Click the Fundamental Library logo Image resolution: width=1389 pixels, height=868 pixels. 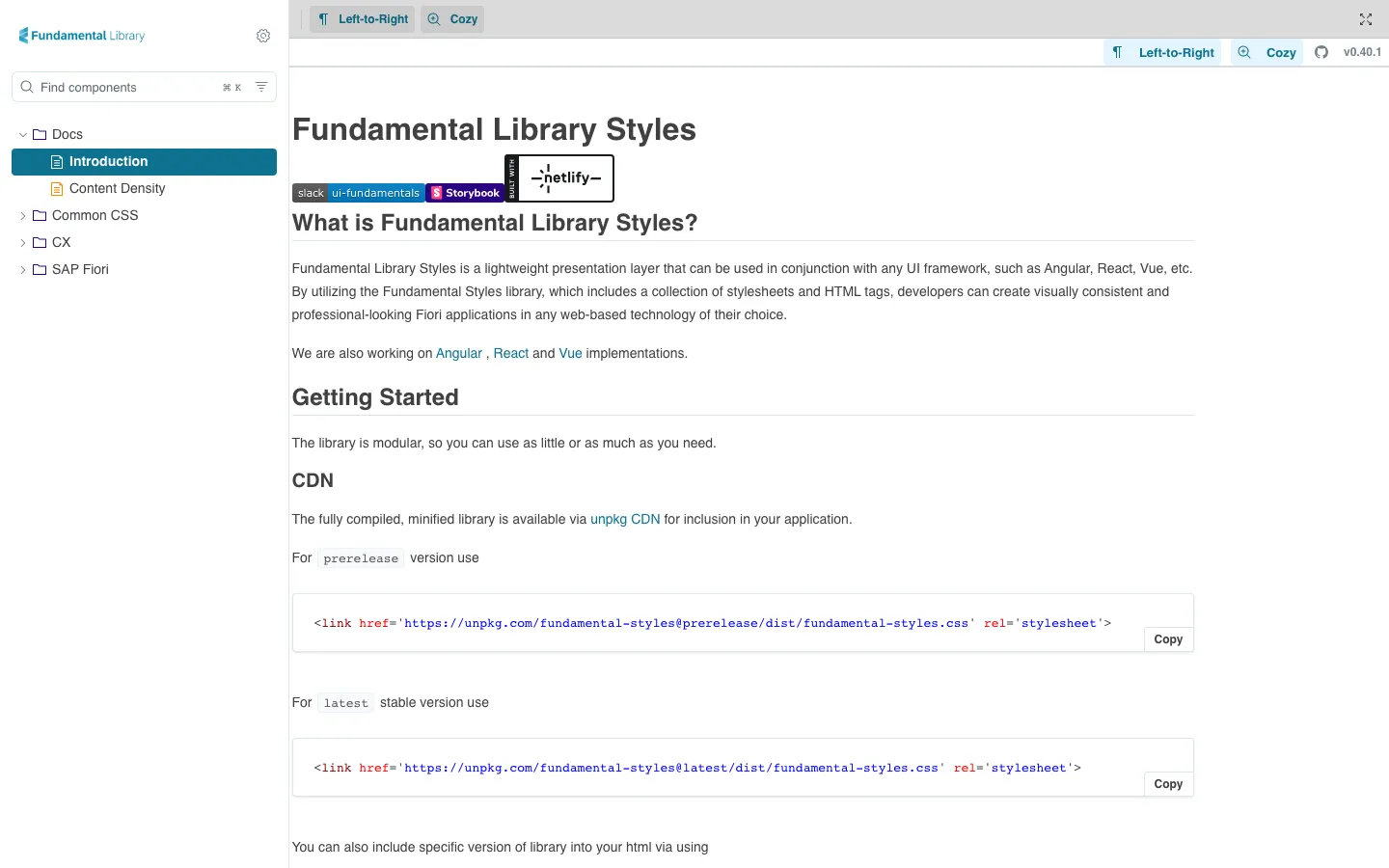[x=82, y=36]
